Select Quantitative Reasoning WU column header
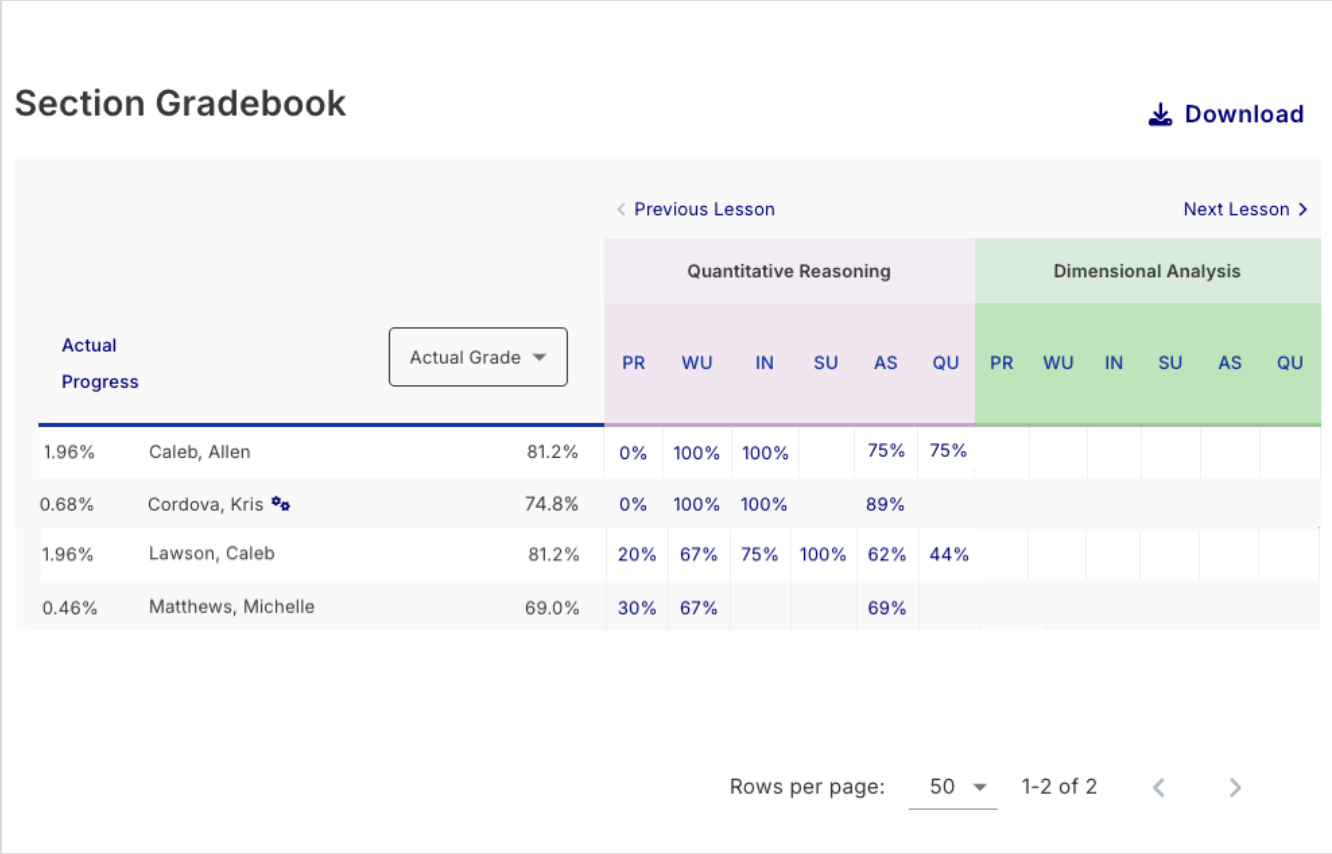This screenshot has height=854, width=1332. (697, 363)
